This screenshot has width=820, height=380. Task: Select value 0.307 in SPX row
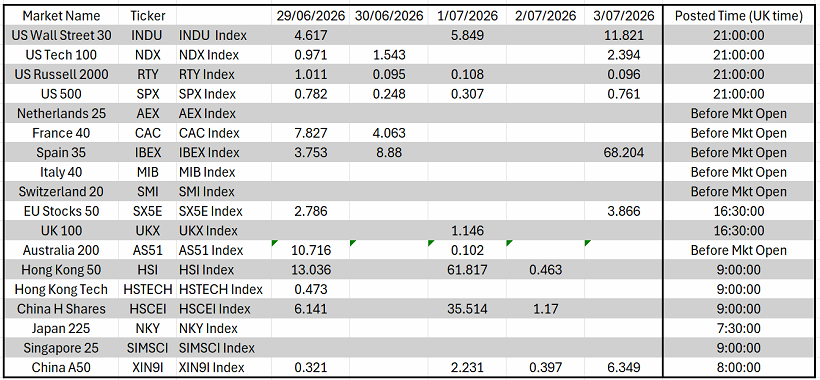tap(467, 94)
